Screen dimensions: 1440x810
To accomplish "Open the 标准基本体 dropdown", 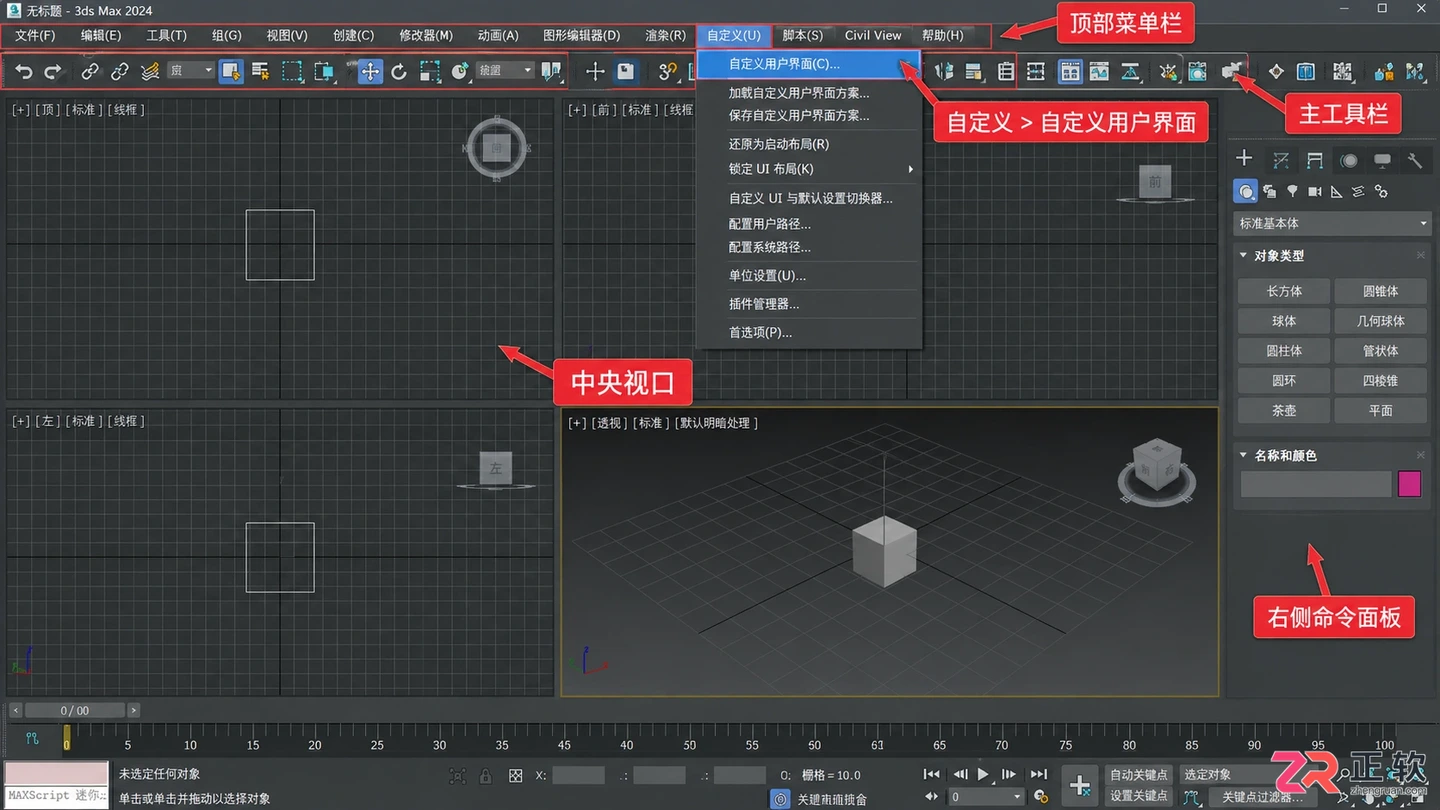I will tap(1332, 224).
